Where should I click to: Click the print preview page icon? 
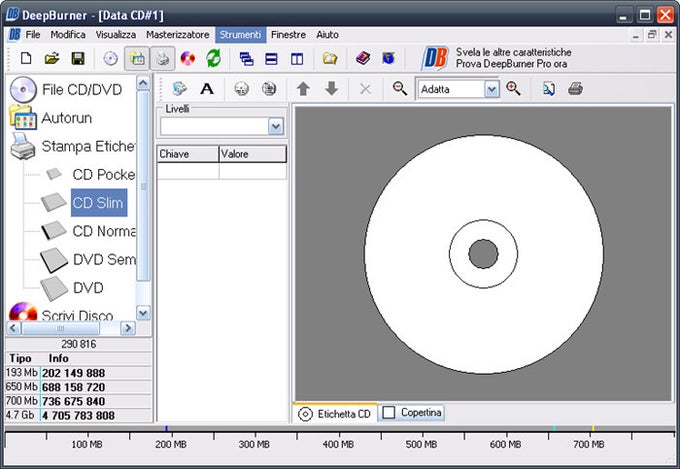(549, 89)
